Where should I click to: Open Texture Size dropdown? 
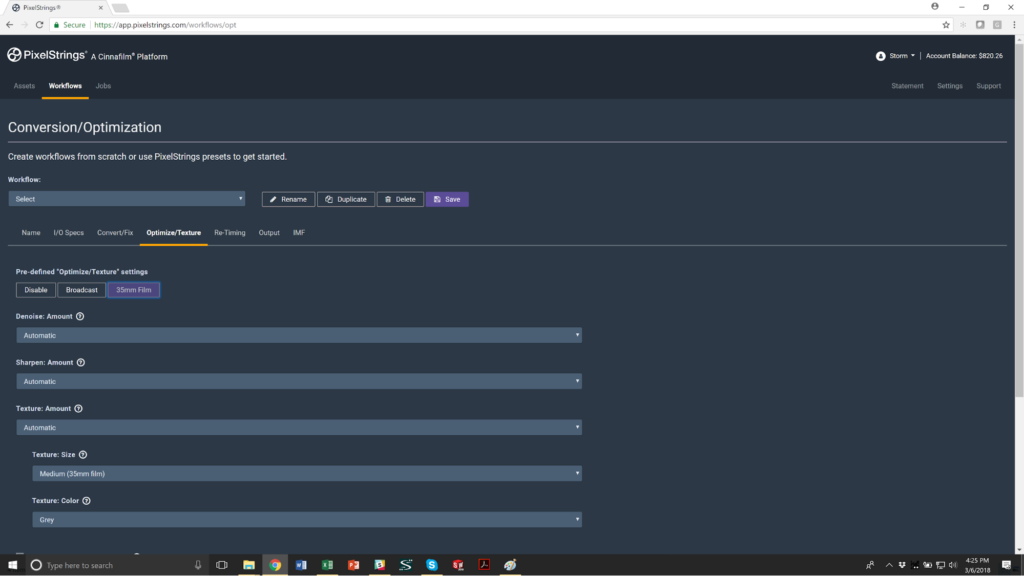(x=307, y=473)
